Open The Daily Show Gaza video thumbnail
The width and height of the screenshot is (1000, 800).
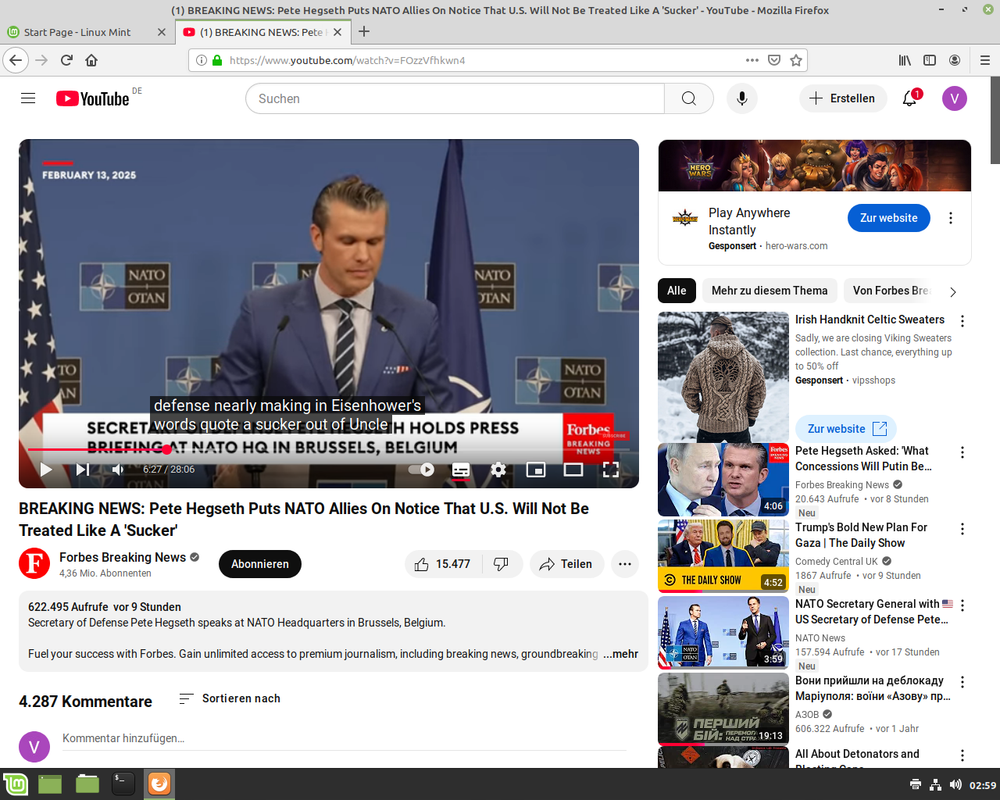pos(723,556)
